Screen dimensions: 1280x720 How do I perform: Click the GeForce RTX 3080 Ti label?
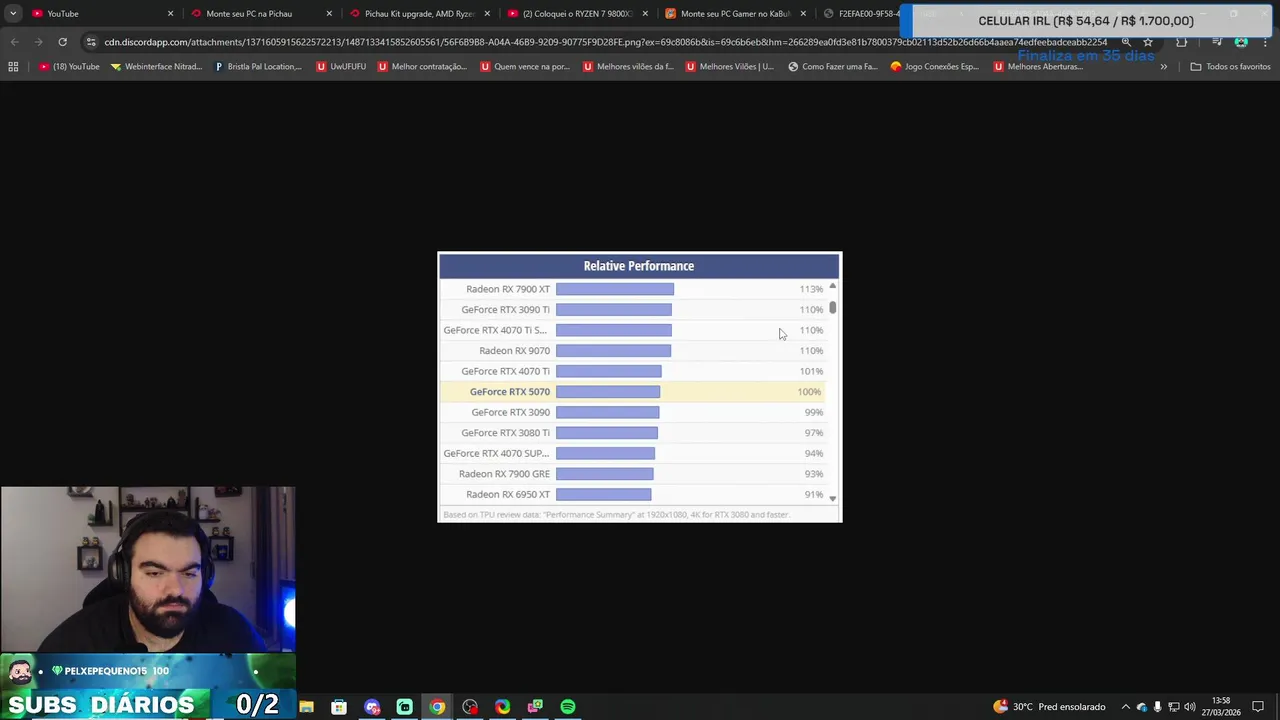(505, 433)
